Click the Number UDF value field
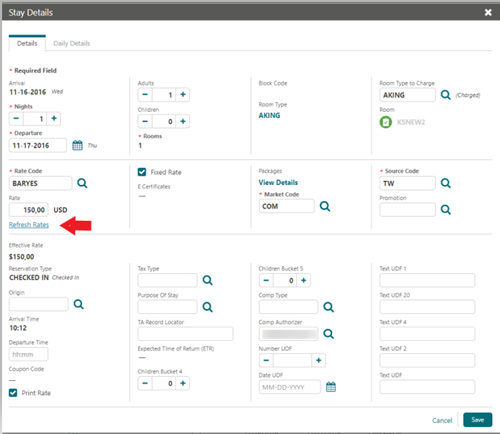 tap(292, 360)
